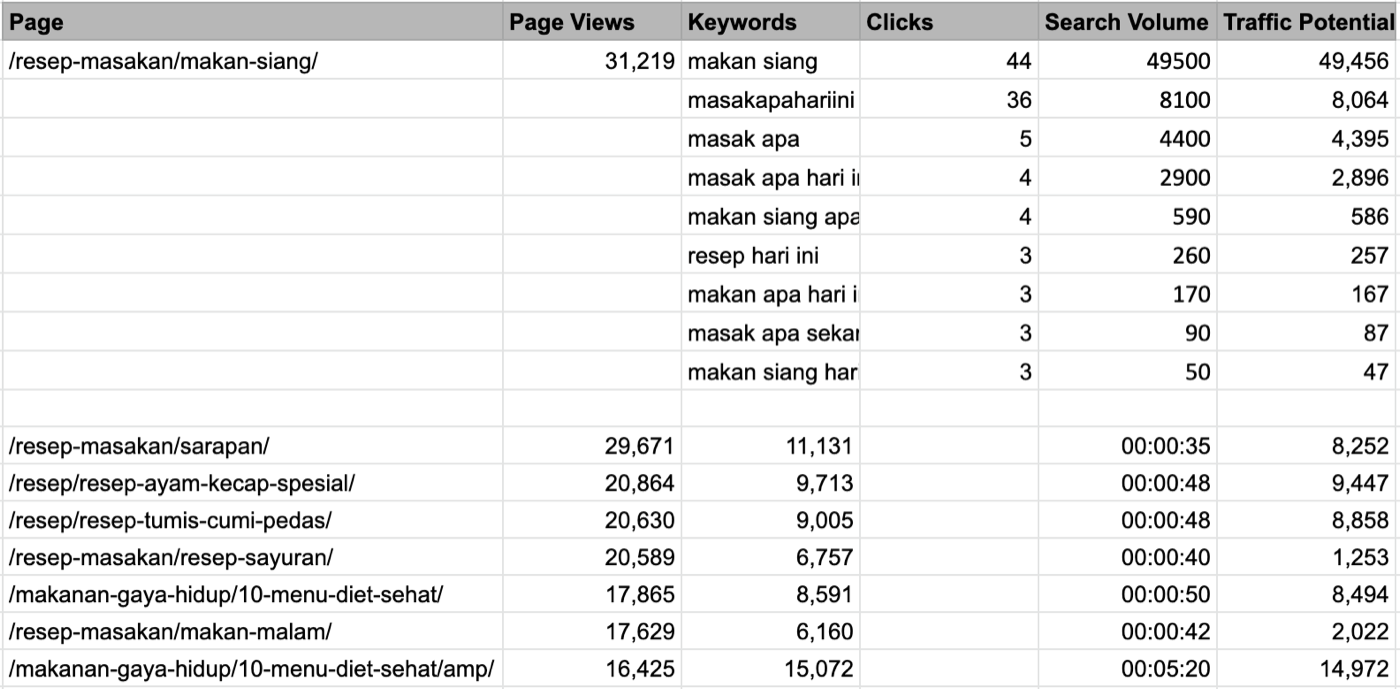Select the 'masak apa sekar' keyword cell
The height and width of the screenshot is (689, 1400).
coord(770,333)
